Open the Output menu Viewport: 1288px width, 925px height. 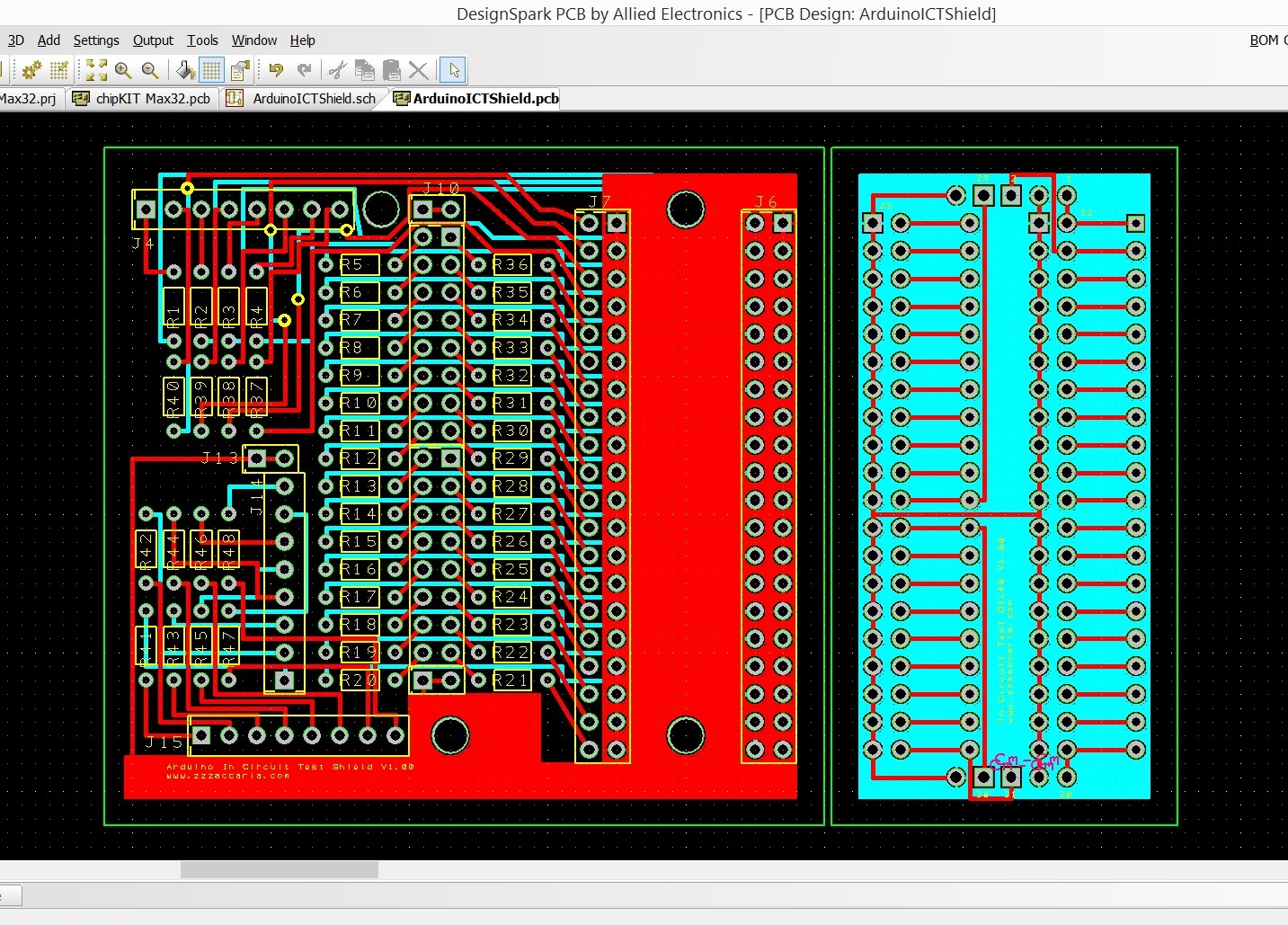point(153,40)
